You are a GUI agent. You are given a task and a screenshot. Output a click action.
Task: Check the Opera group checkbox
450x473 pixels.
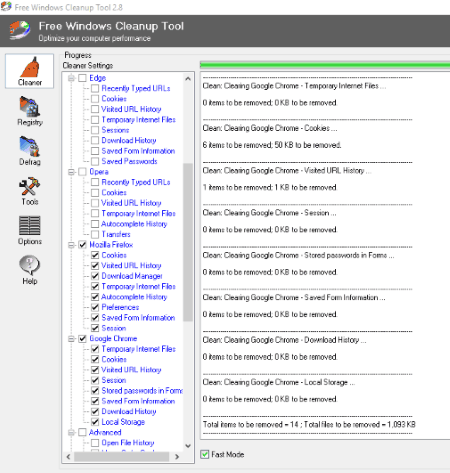click(82, 172)
